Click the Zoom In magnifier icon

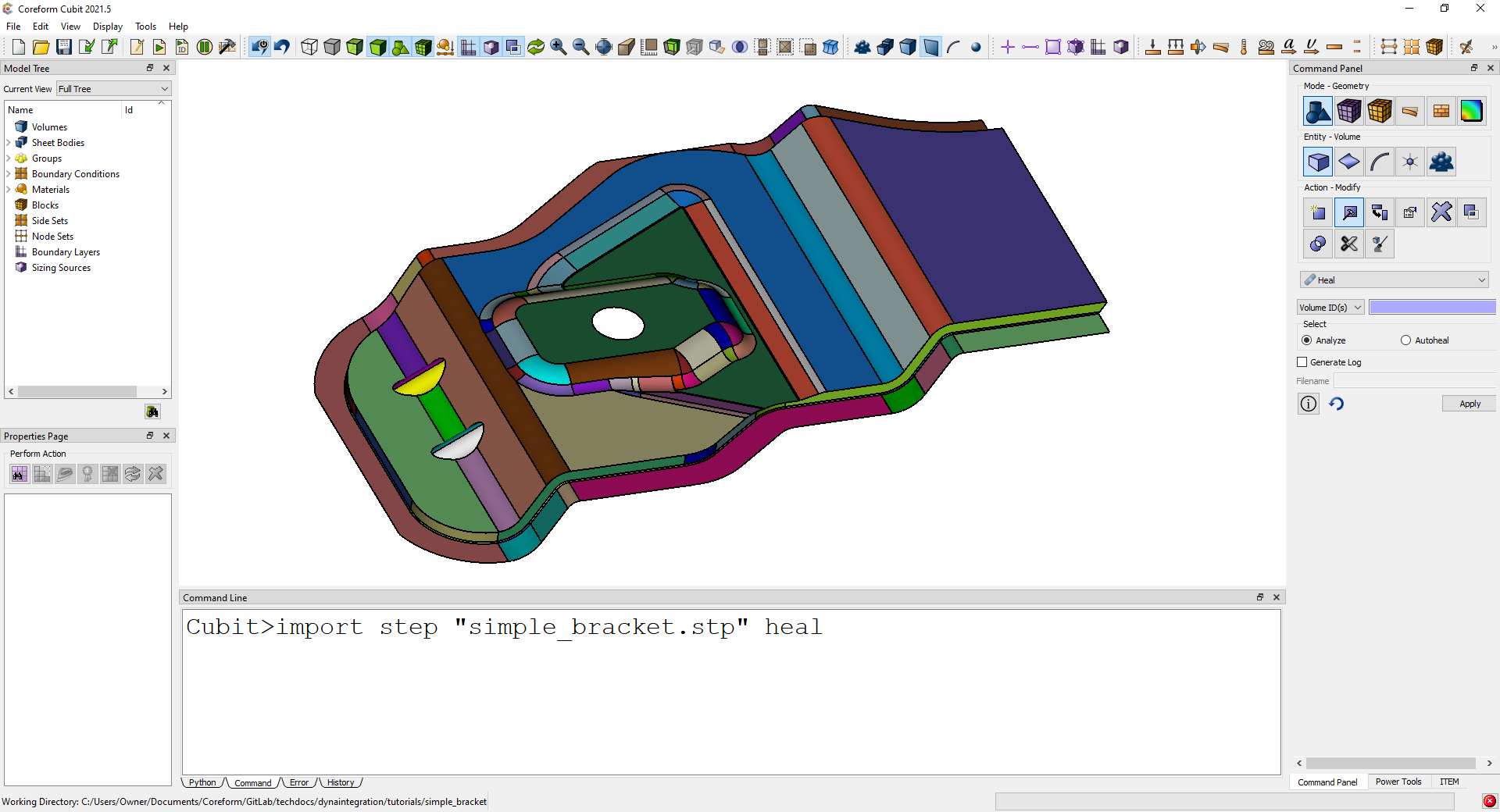[558, 47]
